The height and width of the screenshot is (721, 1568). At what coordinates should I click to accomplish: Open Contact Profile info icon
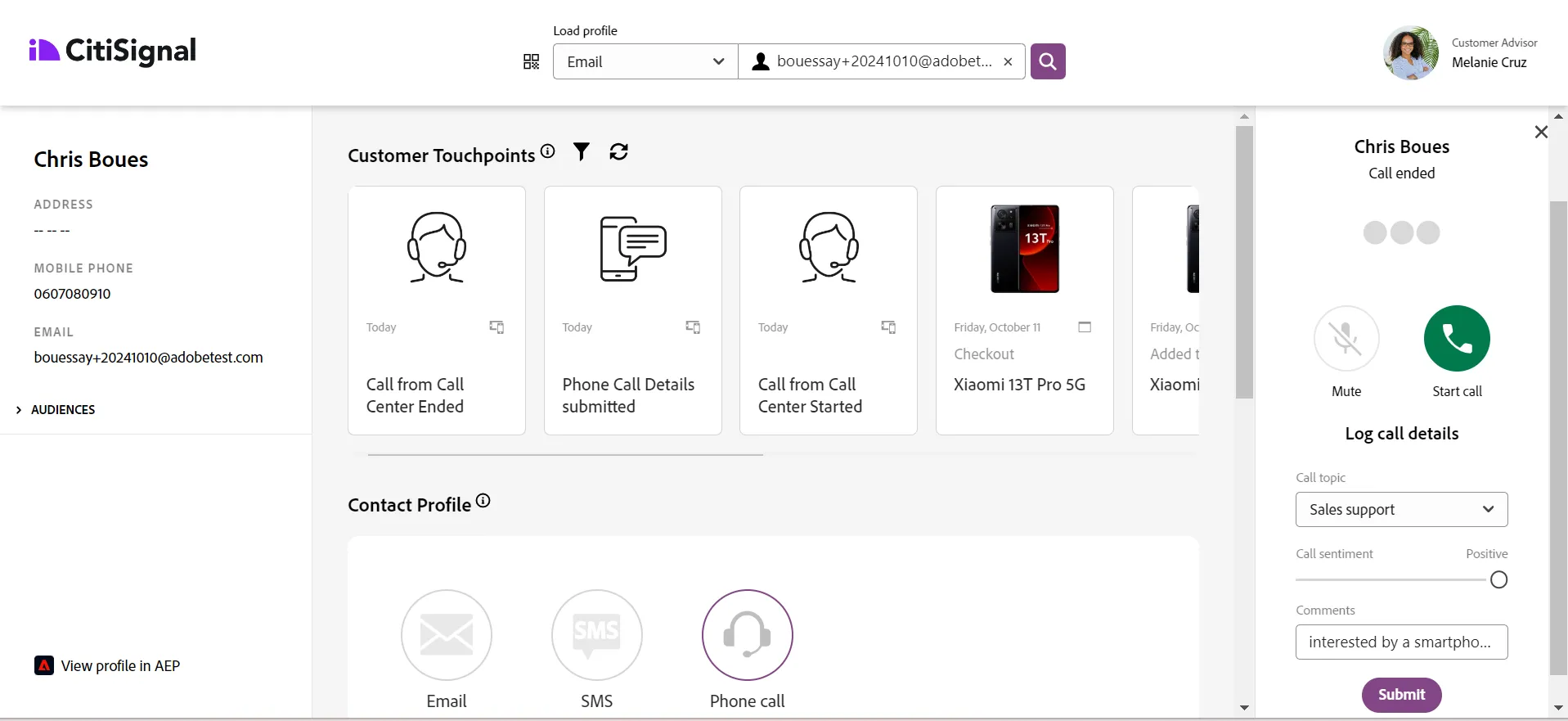point(483,501)
